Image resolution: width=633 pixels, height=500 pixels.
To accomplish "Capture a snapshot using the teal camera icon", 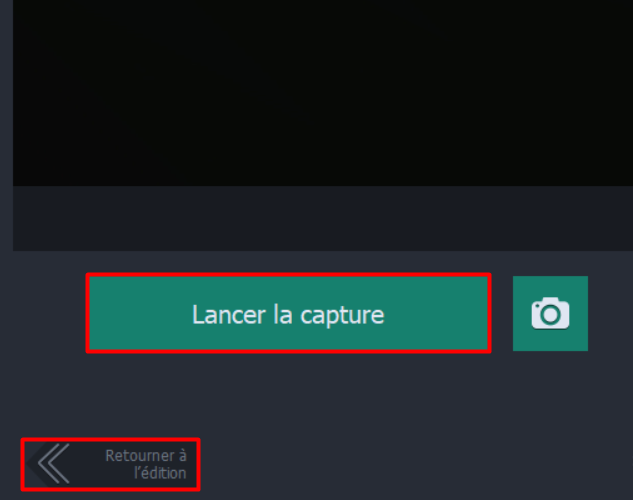I will tap(550, 314).
